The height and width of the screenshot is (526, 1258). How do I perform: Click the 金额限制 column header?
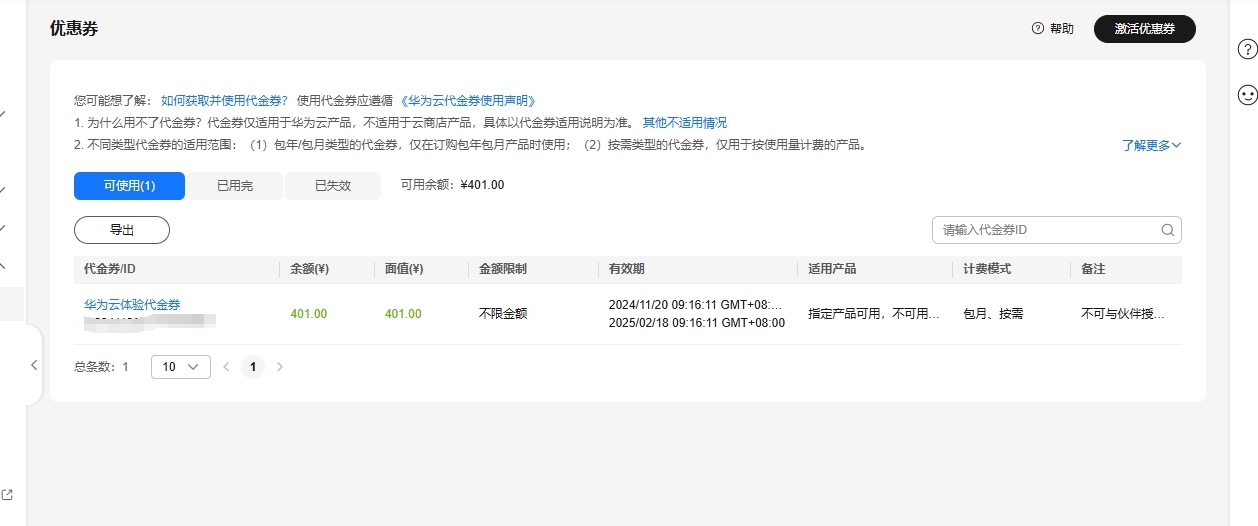(503, 269)
